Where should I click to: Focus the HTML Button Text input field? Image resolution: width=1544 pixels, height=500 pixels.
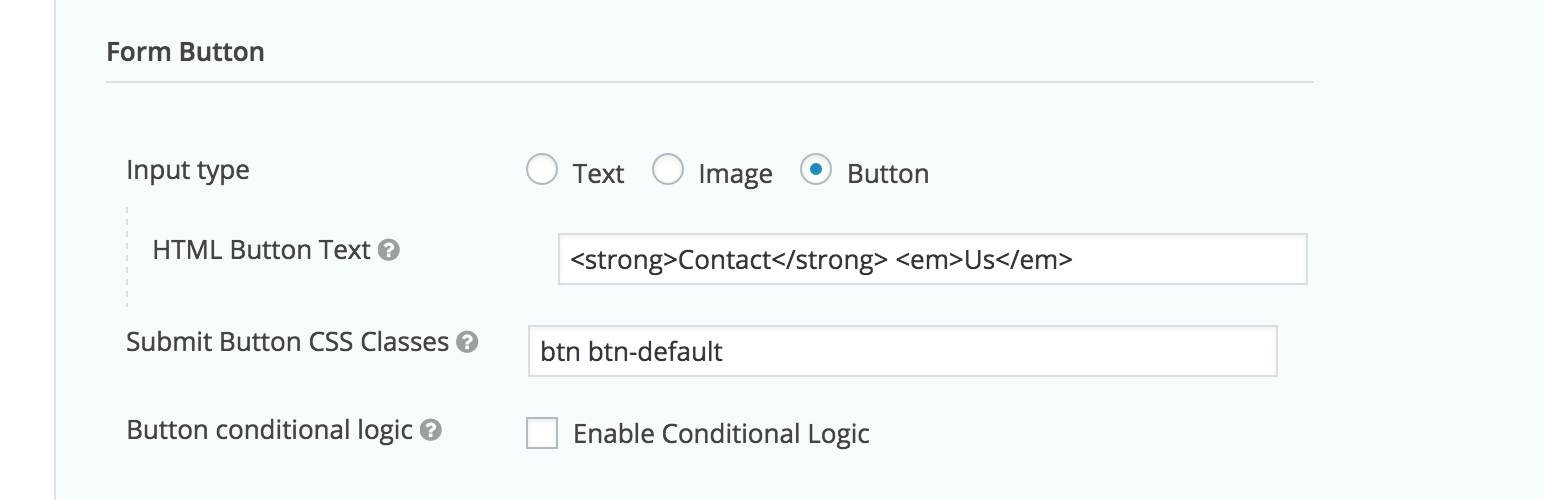click(932, 260)
